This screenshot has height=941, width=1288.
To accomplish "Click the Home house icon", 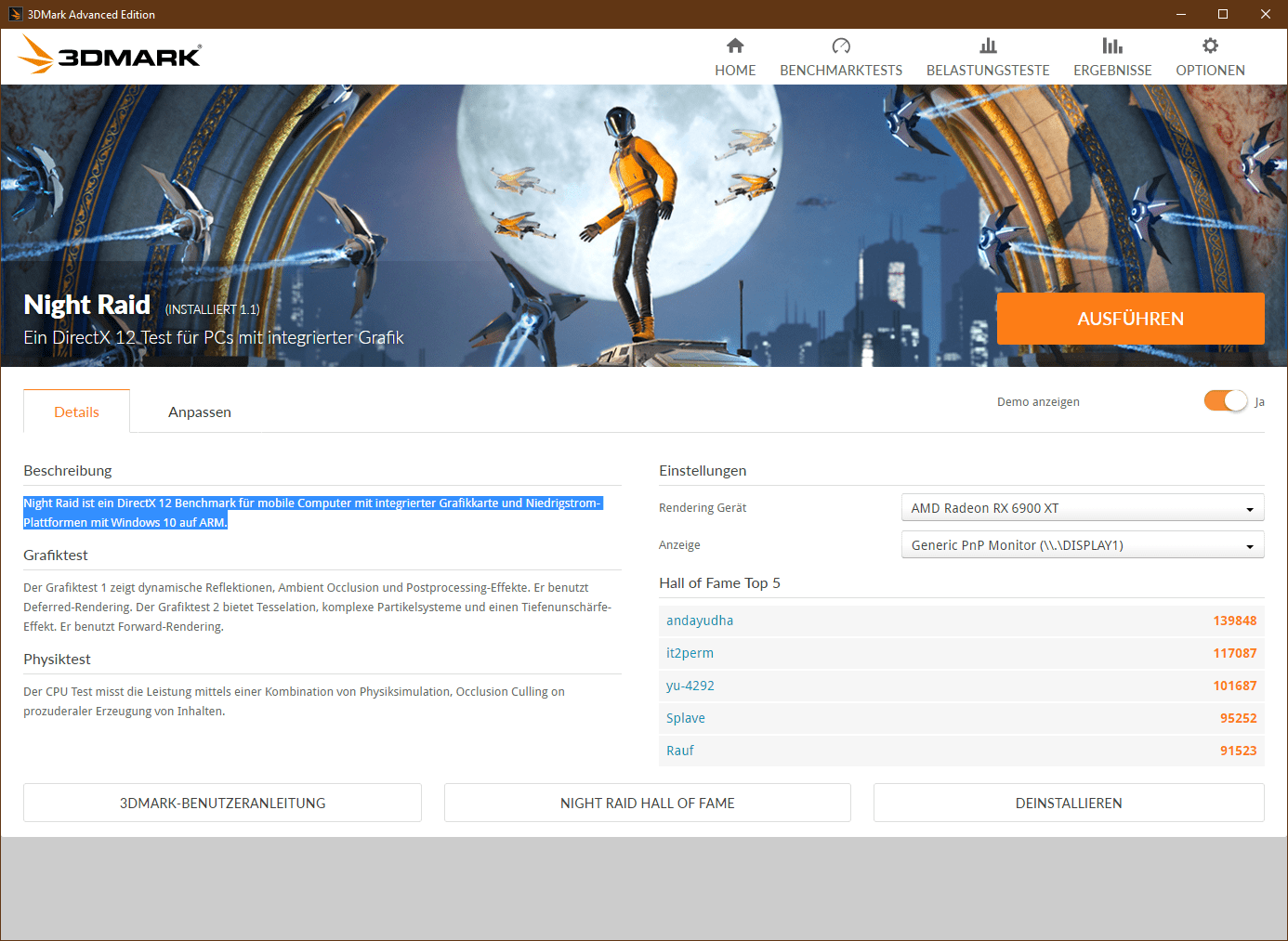I will click(x=735, y=46).
